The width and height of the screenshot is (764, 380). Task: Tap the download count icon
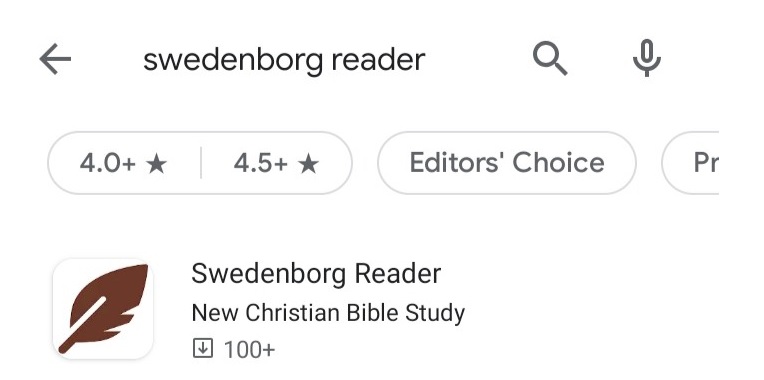pyautogui.click(x=203, y=349)
